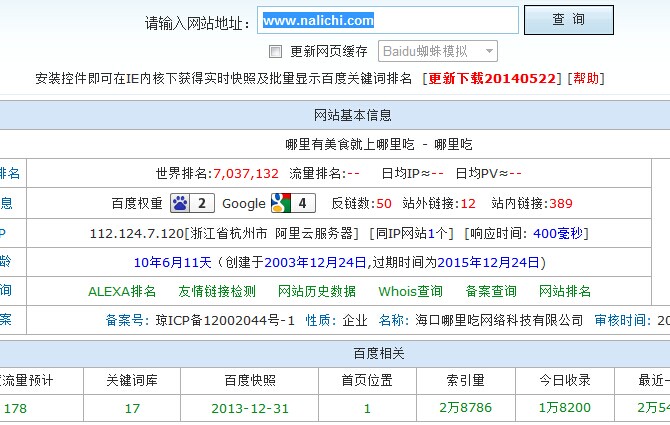Click the response time 400毫秒
This screenshot has height=425, width=670.
pos(558,234)
